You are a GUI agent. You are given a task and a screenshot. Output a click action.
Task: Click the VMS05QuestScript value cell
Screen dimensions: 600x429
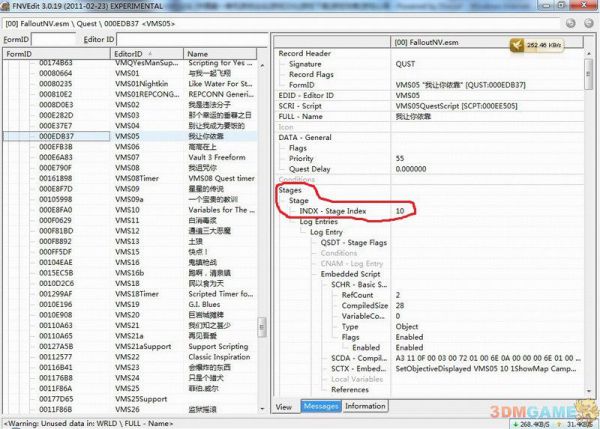pyautogui.click(x=456, y=106)
